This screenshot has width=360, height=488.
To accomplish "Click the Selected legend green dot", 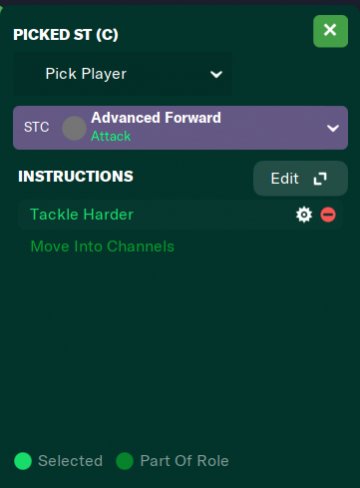I will point(23,461).
